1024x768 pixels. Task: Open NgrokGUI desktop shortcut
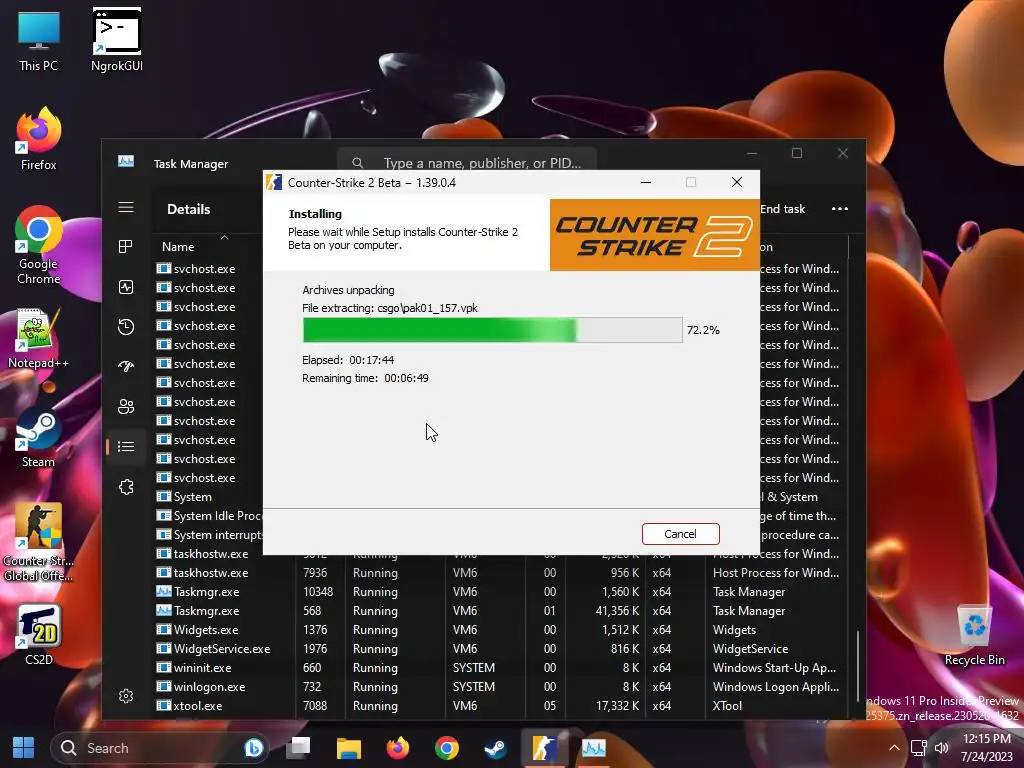(117, 40)
